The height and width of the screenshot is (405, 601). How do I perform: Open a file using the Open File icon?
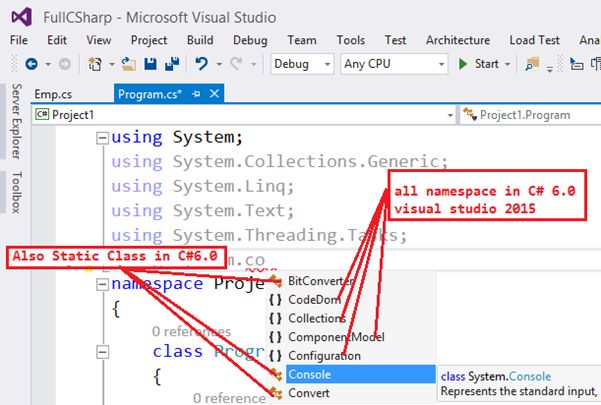pyautogui.click(x=128, y=64)
